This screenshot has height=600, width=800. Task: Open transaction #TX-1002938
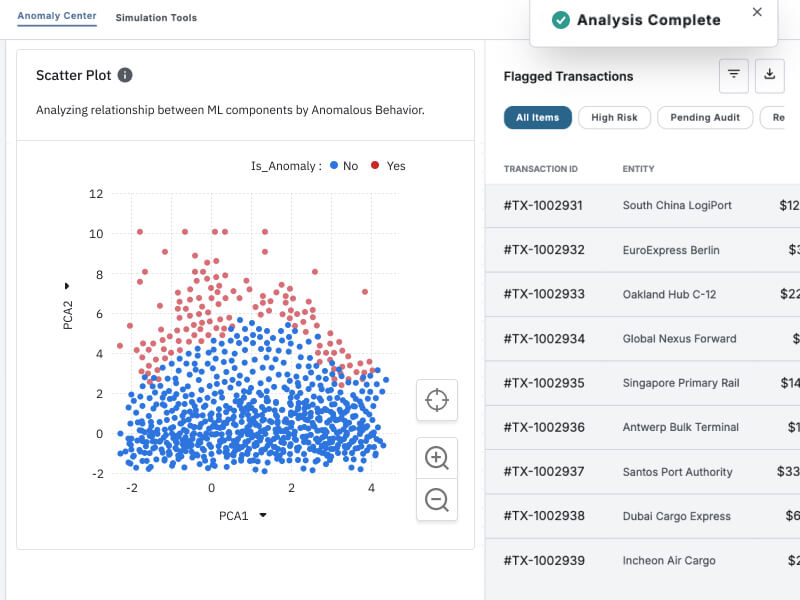[544, 516]
